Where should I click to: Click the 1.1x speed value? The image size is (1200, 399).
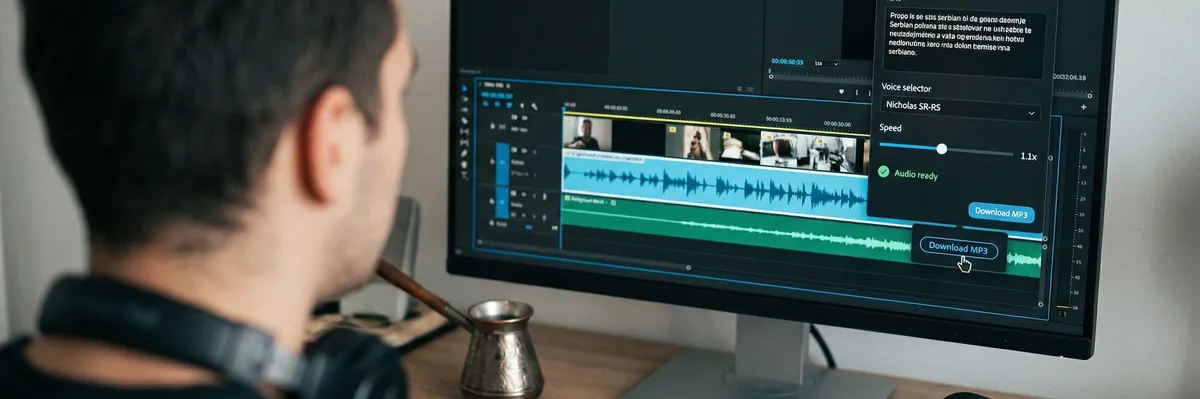(x=1028, y=156)
